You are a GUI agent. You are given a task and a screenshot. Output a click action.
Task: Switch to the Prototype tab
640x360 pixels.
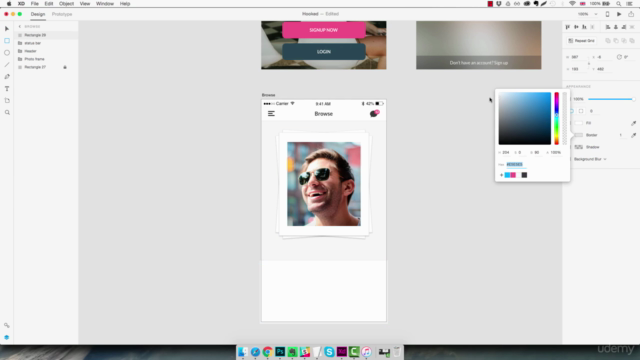pyautogui.click(x=62, y=14)
